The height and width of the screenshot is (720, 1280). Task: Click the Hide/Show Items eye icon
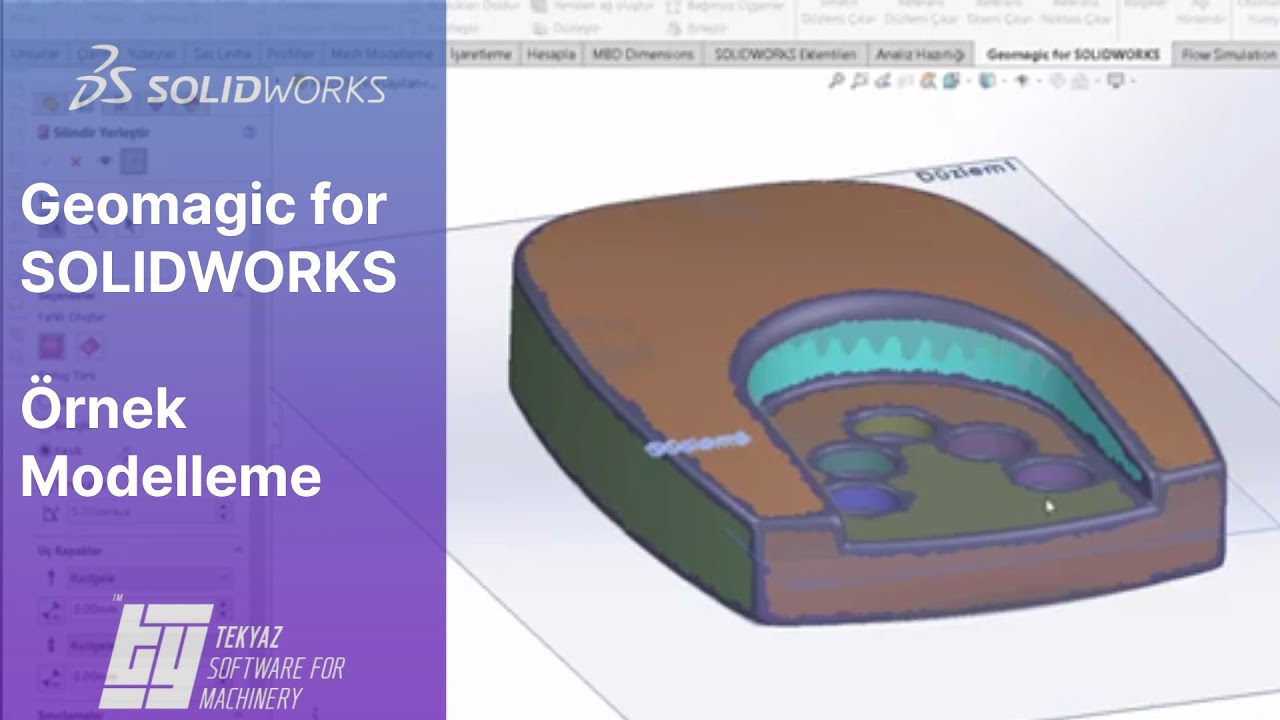click(x=1021, y=85)
